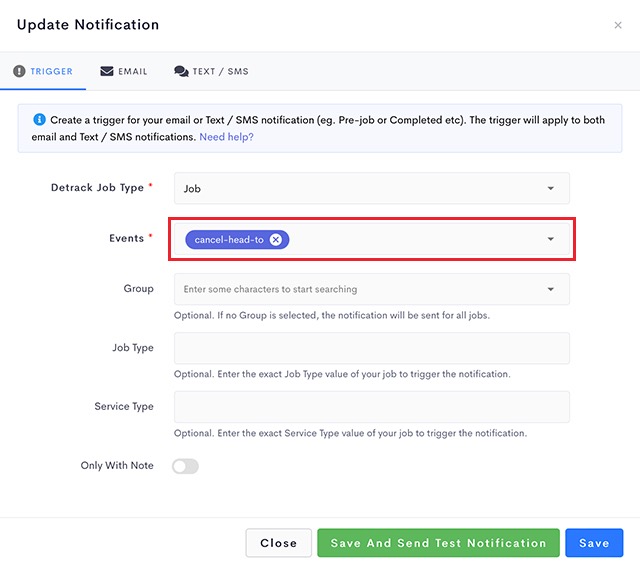Image resolution: width=640 pixels, height=571 pixels.
Task: Click the blue Save button
Action: click(x=594, y=543)
